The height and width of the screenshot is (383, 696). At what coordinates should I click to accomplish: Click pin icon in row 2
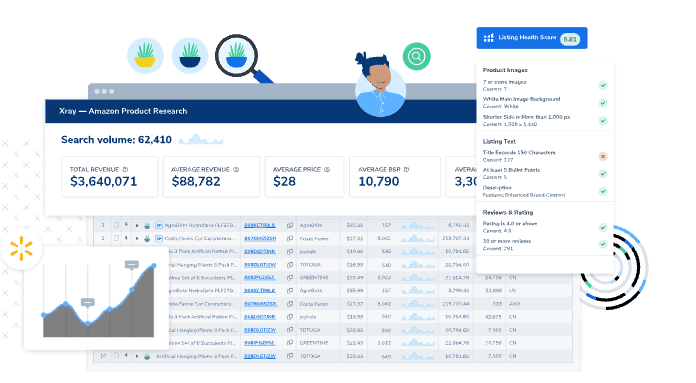[x=127, y=238]
